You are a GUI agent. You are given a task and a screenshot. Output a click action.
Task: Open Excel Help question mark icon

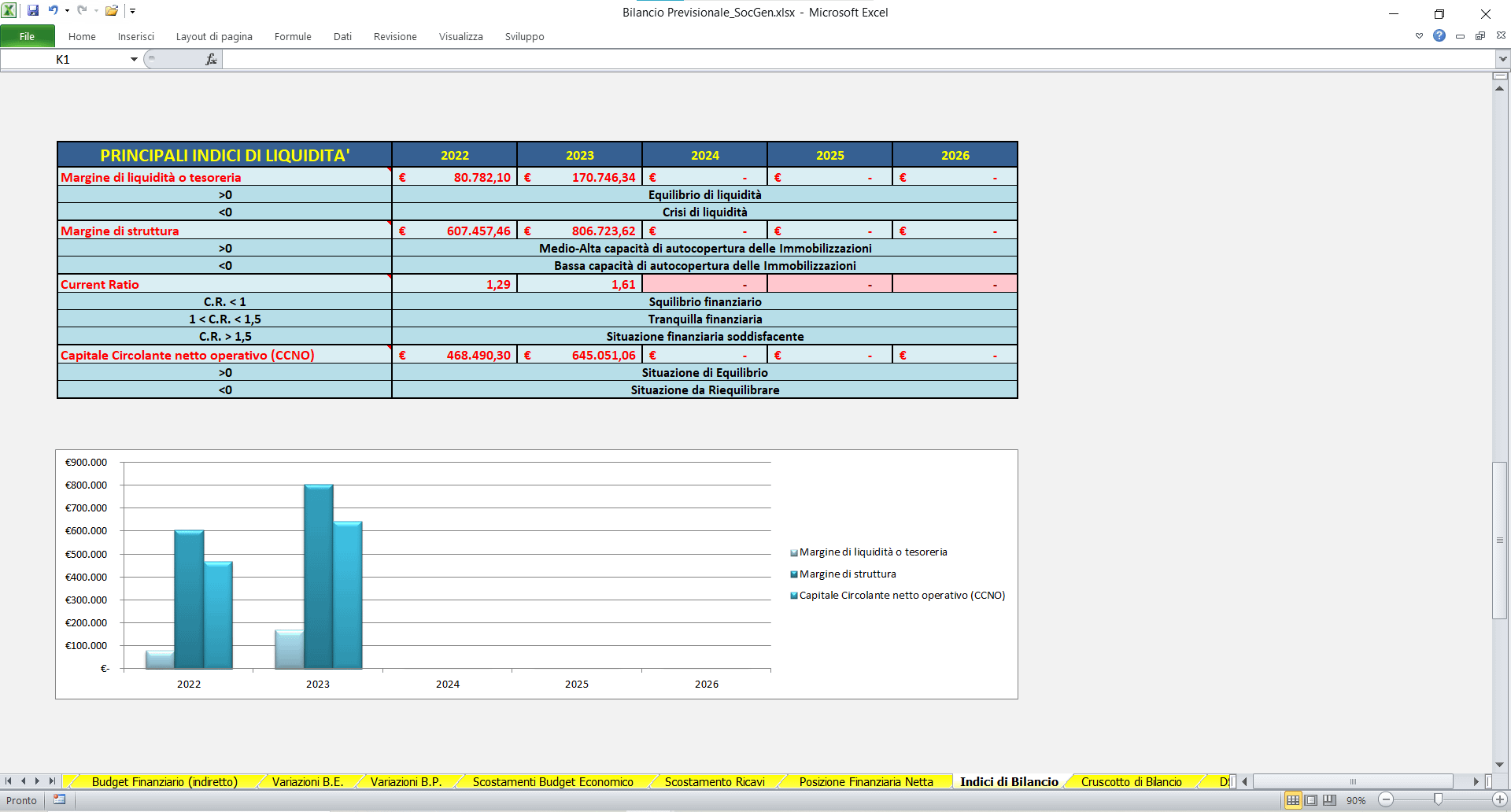(1439, 35)
